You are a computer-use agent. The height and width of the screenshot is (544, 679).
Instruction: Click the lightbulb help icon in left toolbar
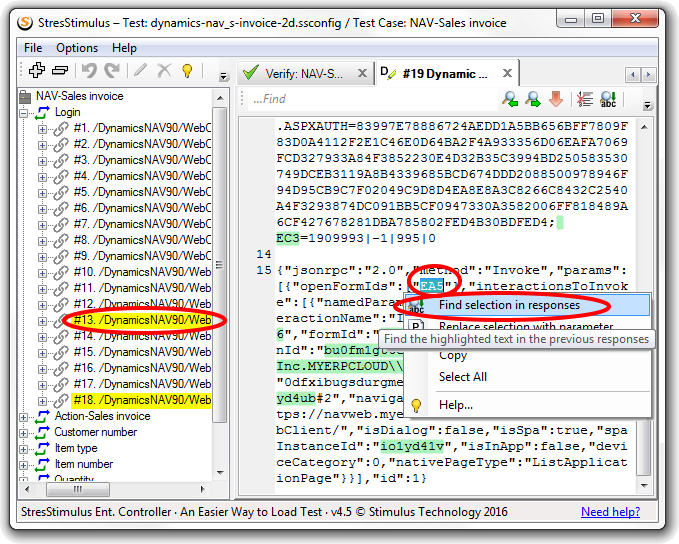pos(187,70)
